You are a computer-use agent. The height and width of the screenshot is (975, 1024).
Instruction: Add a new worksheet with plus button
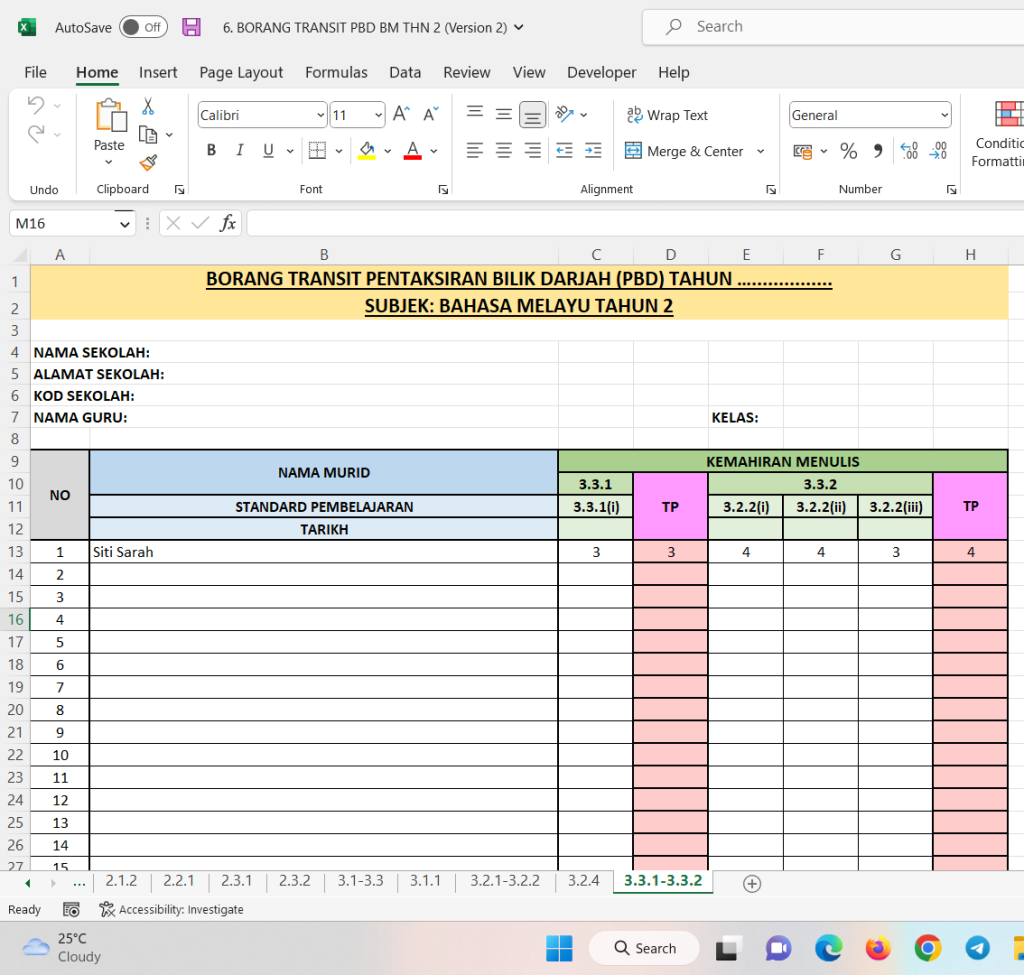pyautogui.click(x=751, y=883)
